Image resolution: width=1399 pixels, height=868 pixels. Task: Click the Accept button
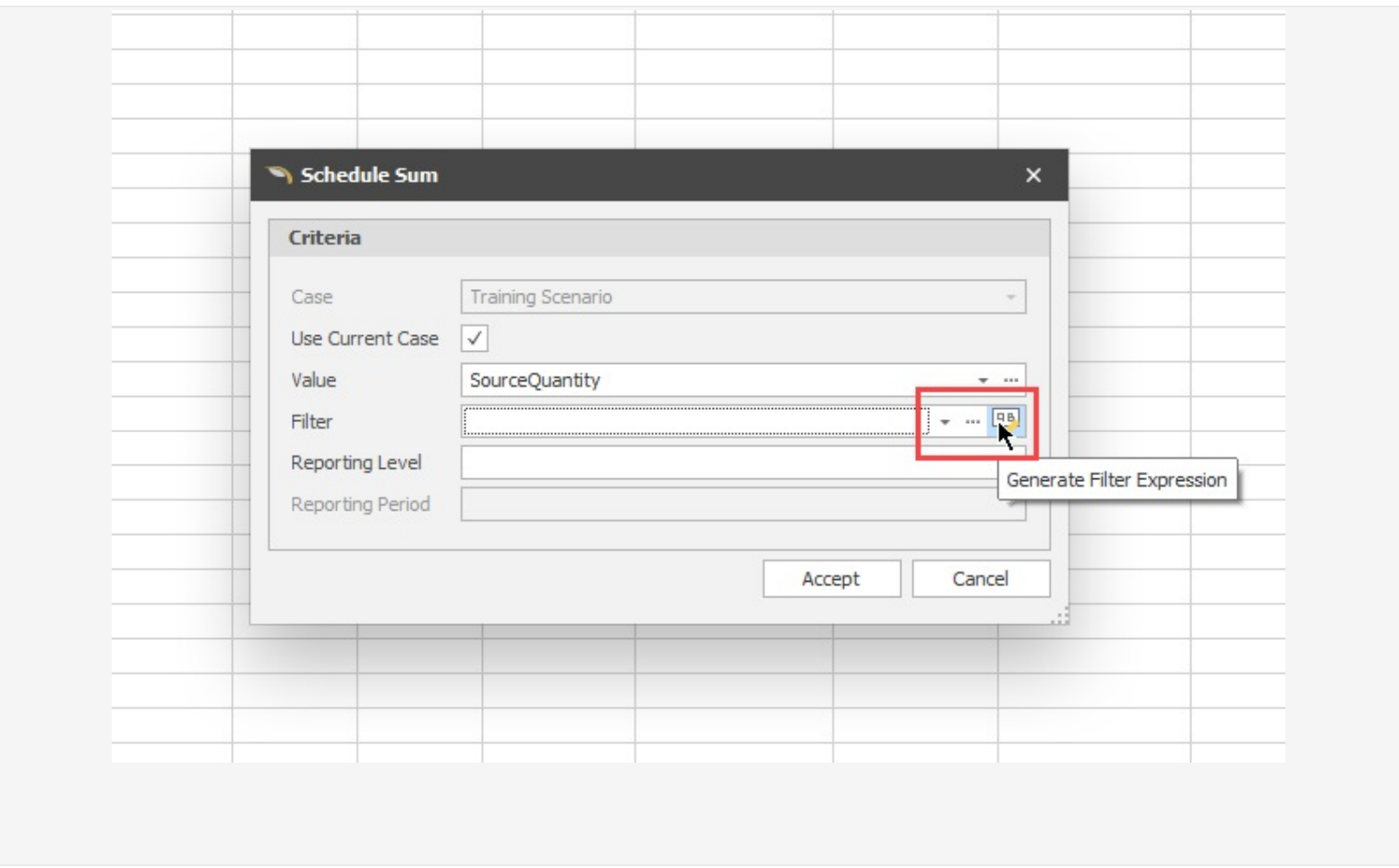(830, 578)
